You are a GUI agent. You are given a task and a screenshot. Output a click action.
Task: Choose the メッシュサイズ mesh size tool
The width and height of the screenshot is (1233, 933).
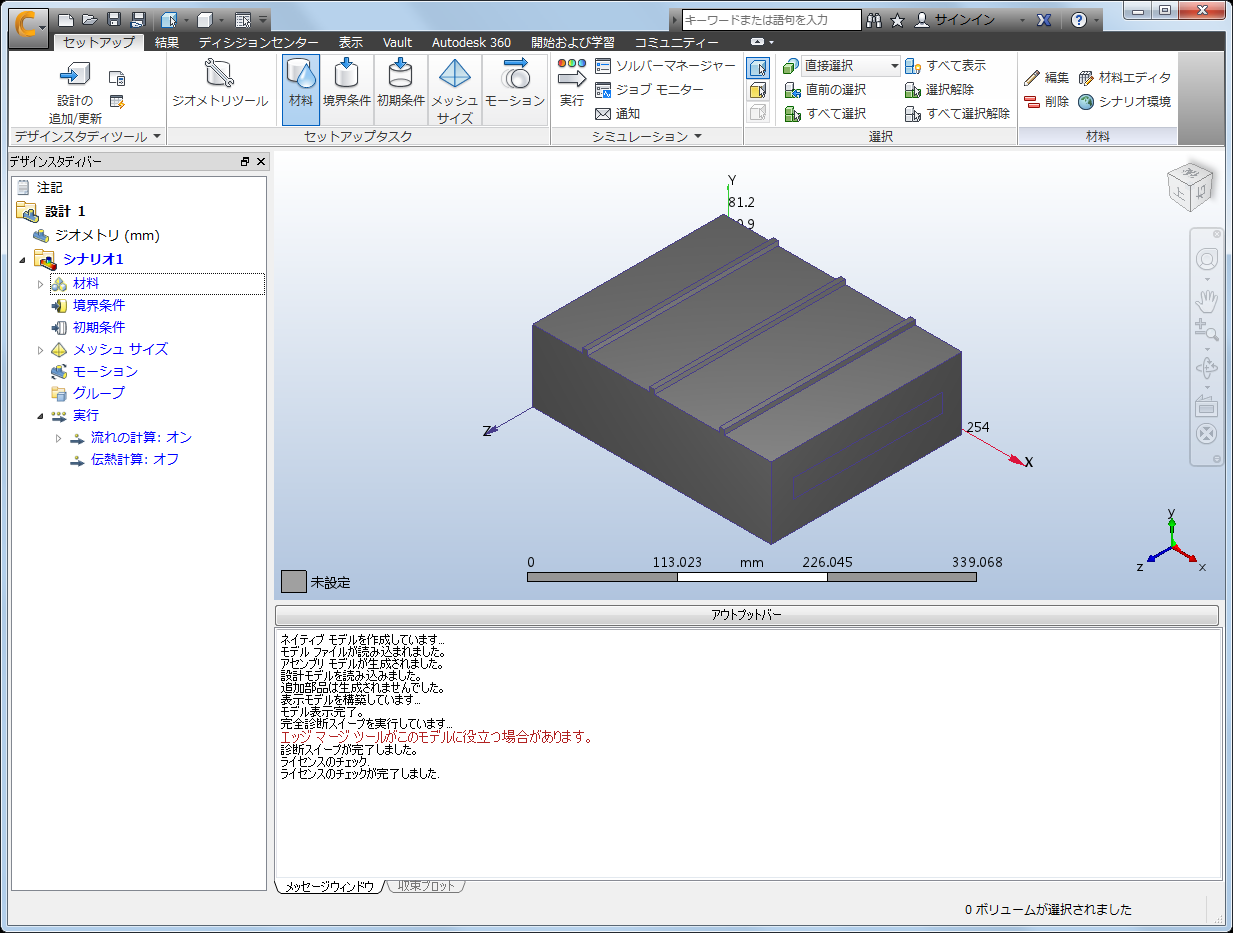pyautogui.click(x=455, y=89)
